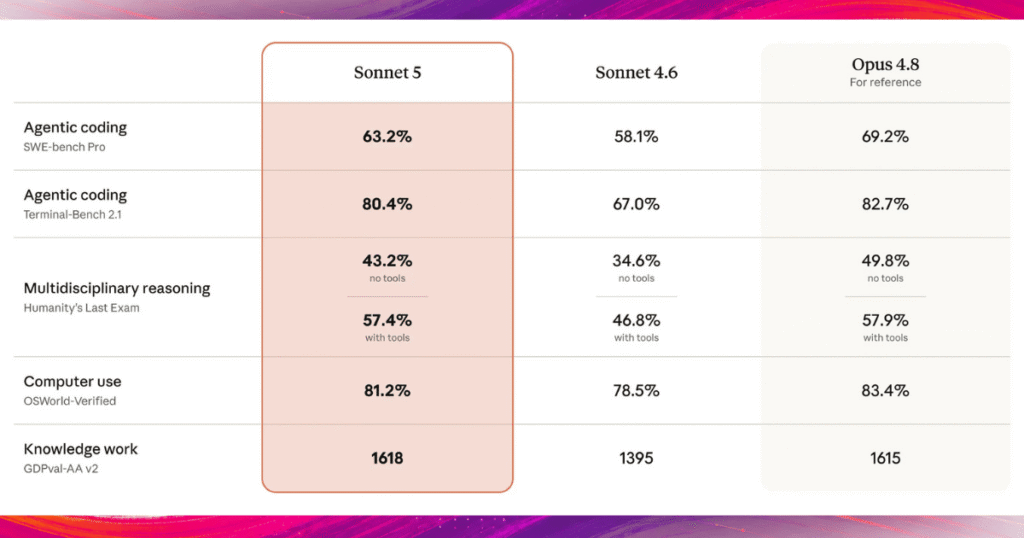The image size is (1024, 538).
Task: Select the Computer use row label
Action: [x=72, y=381]
